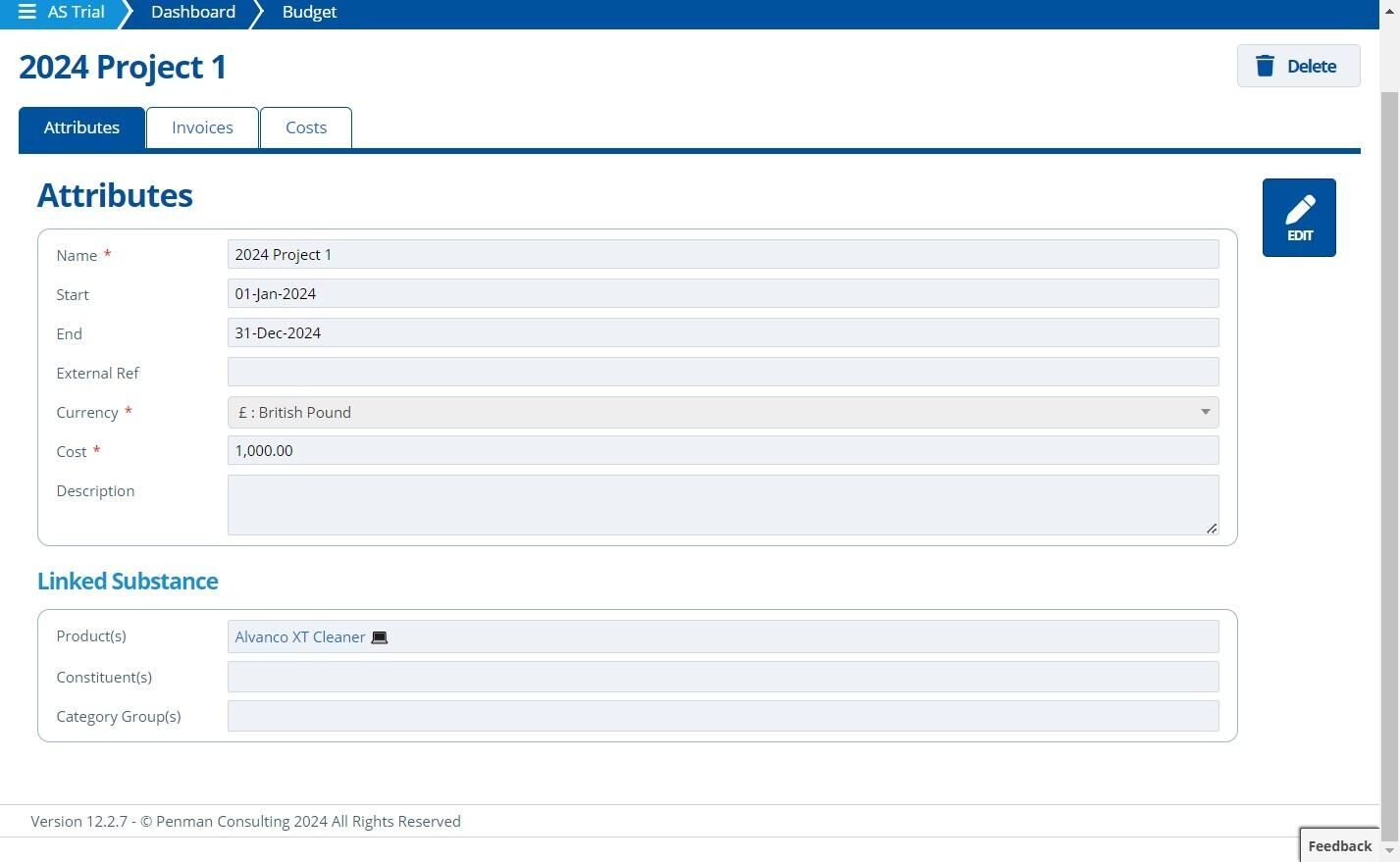Click the External Ref field

pyautogui.click(x=723, y=372)
